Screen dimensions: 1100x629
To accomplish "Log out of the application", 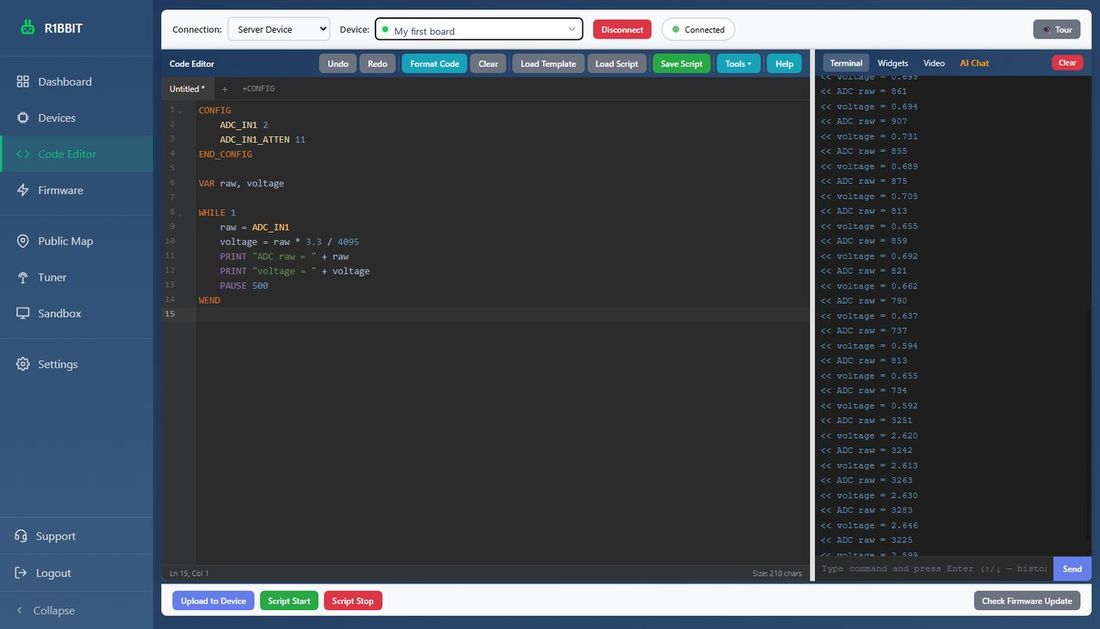I will click(76, 573).
